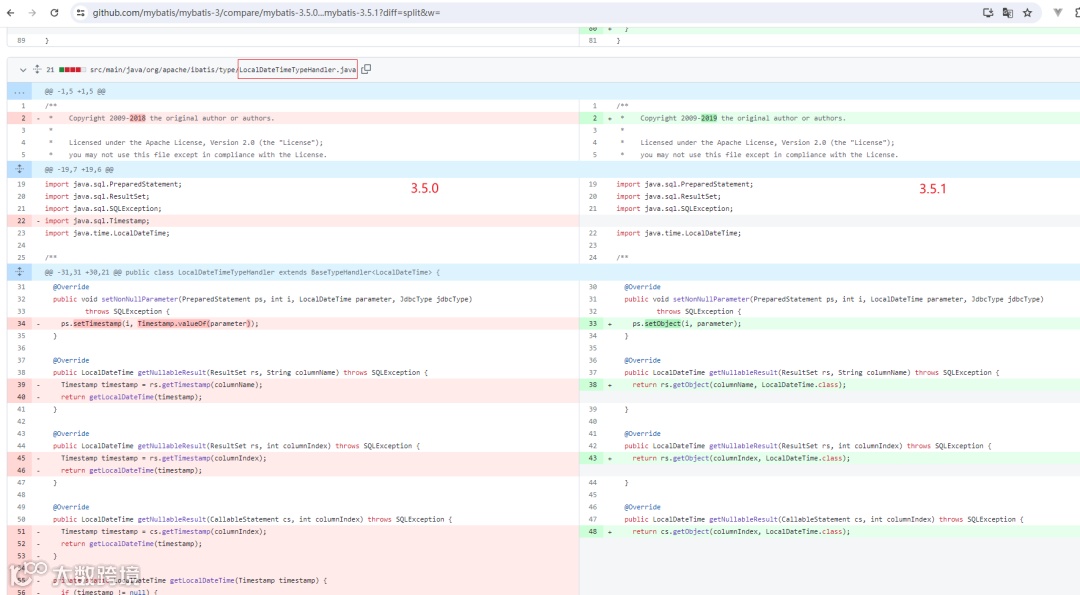1080x595 pixels.
Task: Expand all lines of LocalDateTimeTypeHandler.java diff
Action: 37,69
